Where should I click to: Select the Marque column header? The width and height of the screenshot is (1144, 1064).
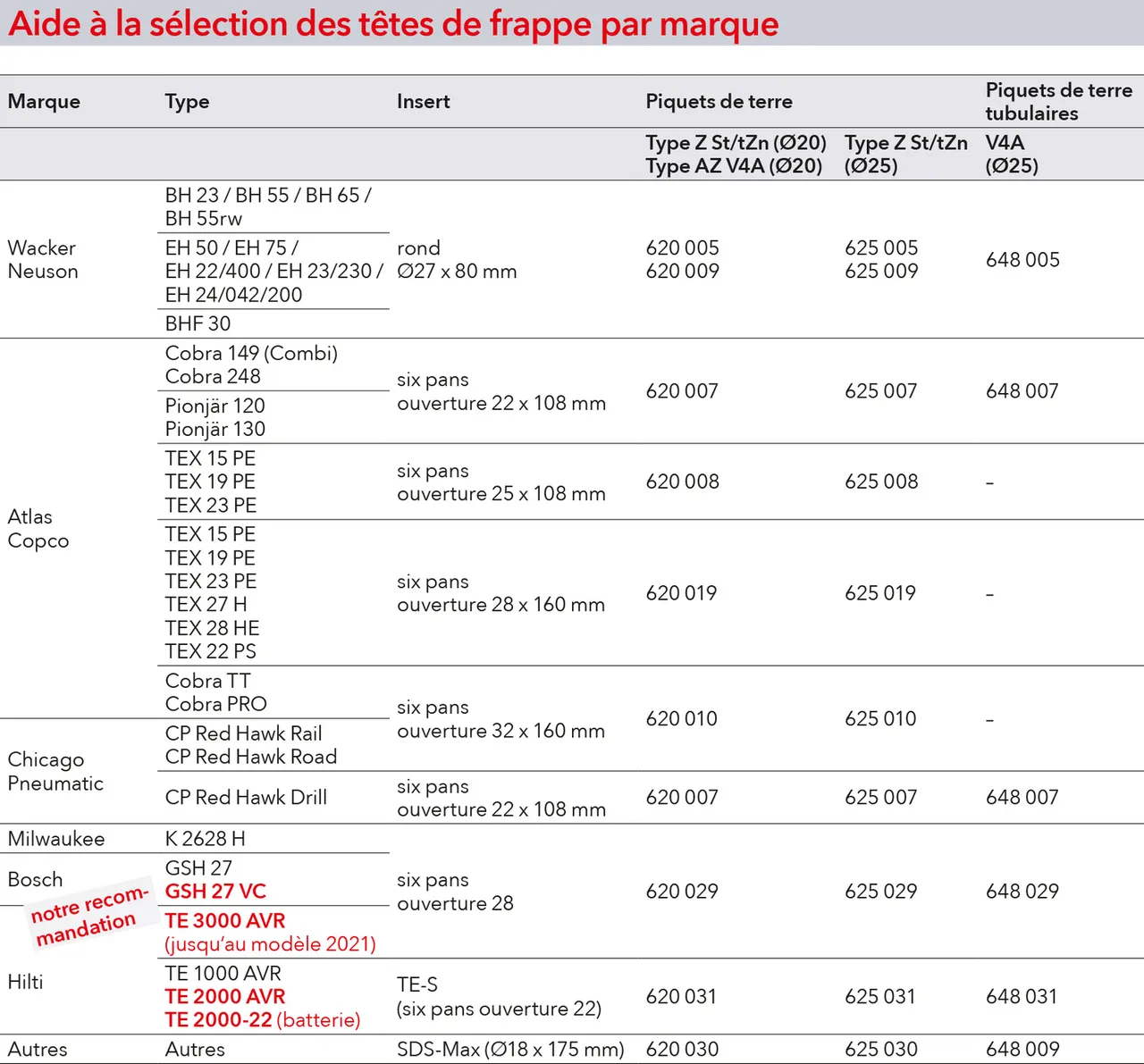coord(44,102)
